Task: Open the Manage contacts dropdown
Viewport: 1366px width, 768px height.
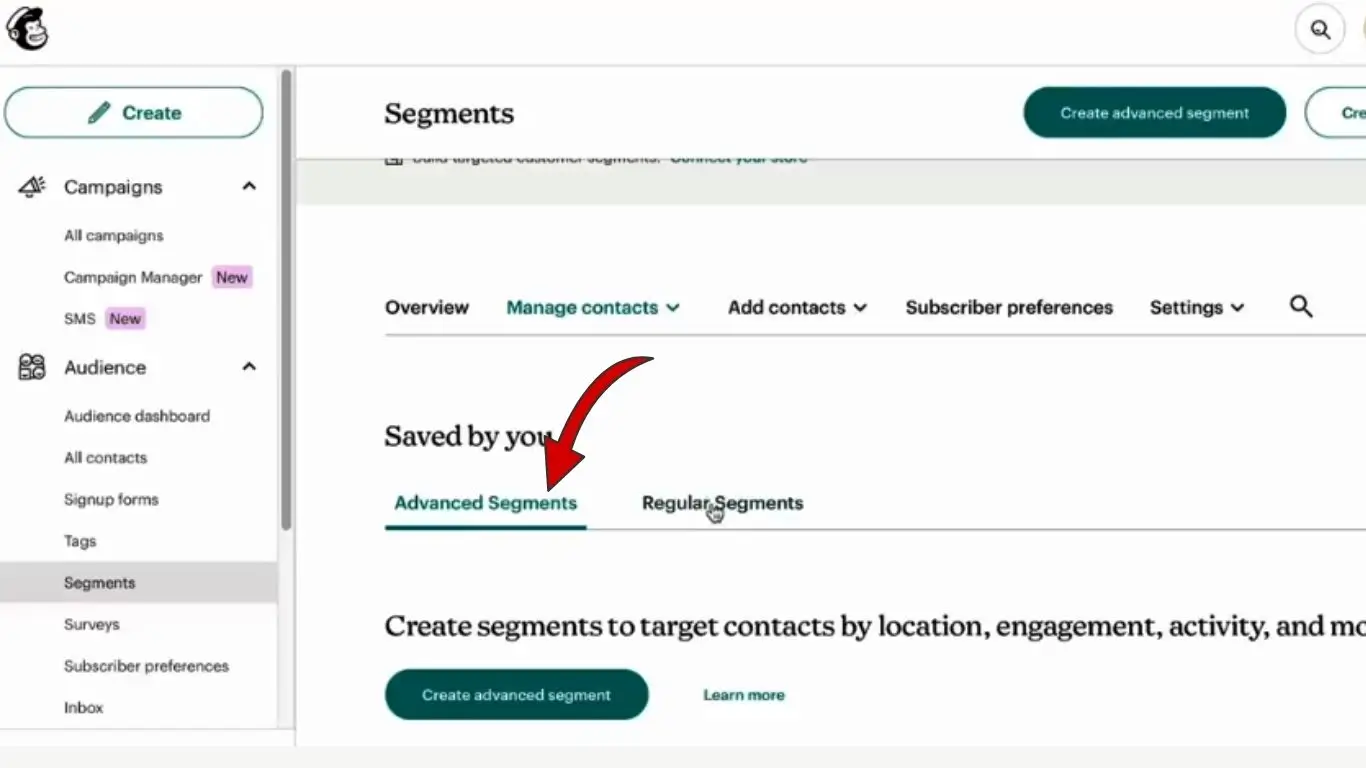Action: coord(592,308)
